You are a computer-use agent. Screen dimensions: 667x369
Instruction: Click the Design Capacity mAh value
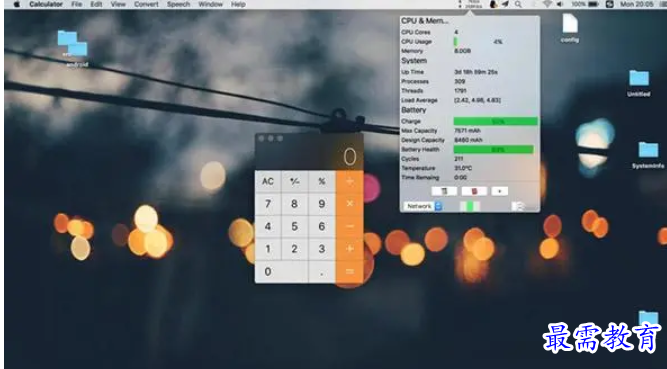pos(468,140)
